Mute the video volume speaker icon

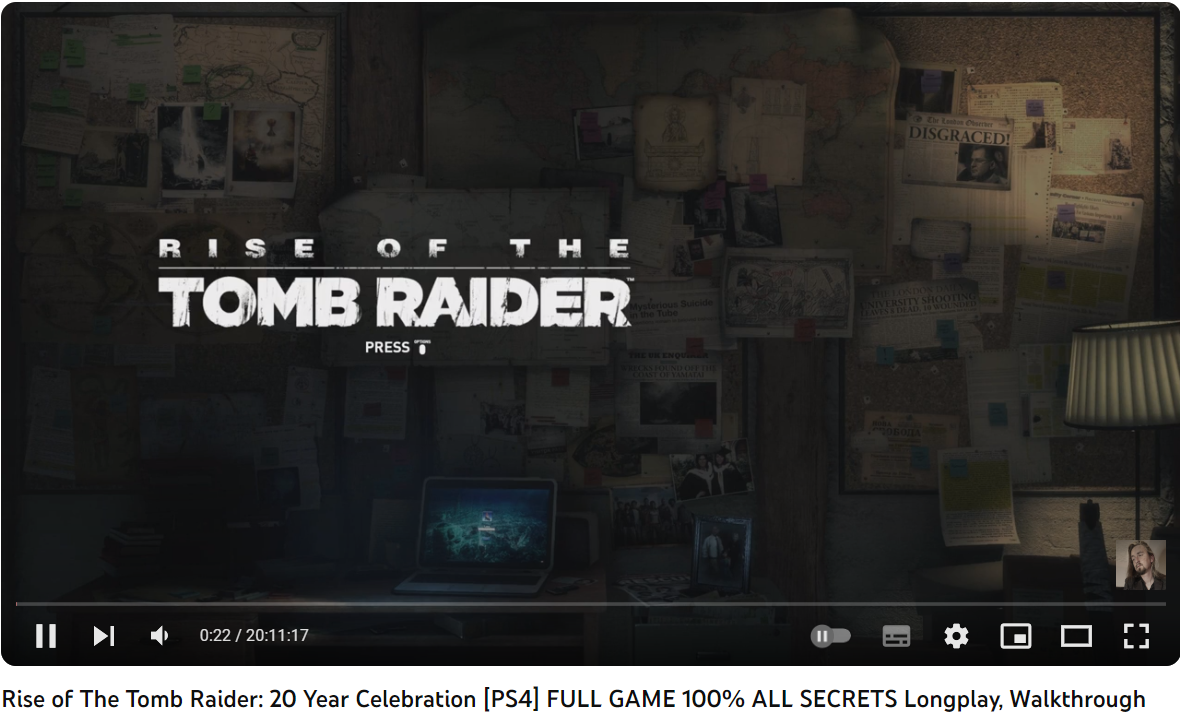(159, 636)
